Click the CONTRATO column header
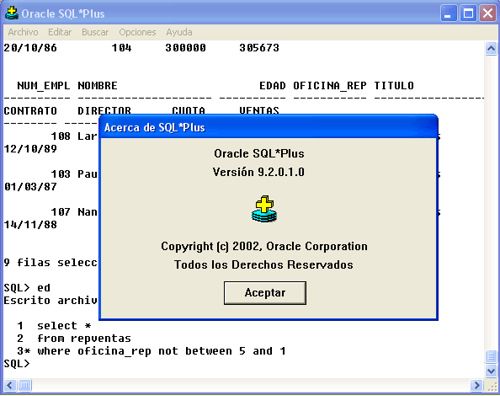Image resolution: width=500 pixels, height=396 pixels. coord(30,111)
